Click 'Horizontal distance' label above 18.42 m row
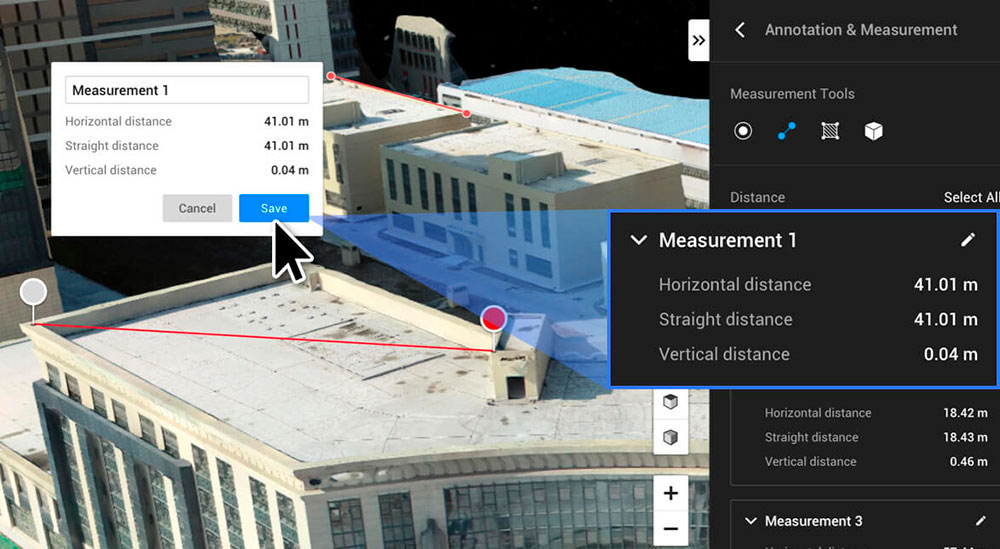This screenshot has width=1000, height=549. [x=818, y=413]
